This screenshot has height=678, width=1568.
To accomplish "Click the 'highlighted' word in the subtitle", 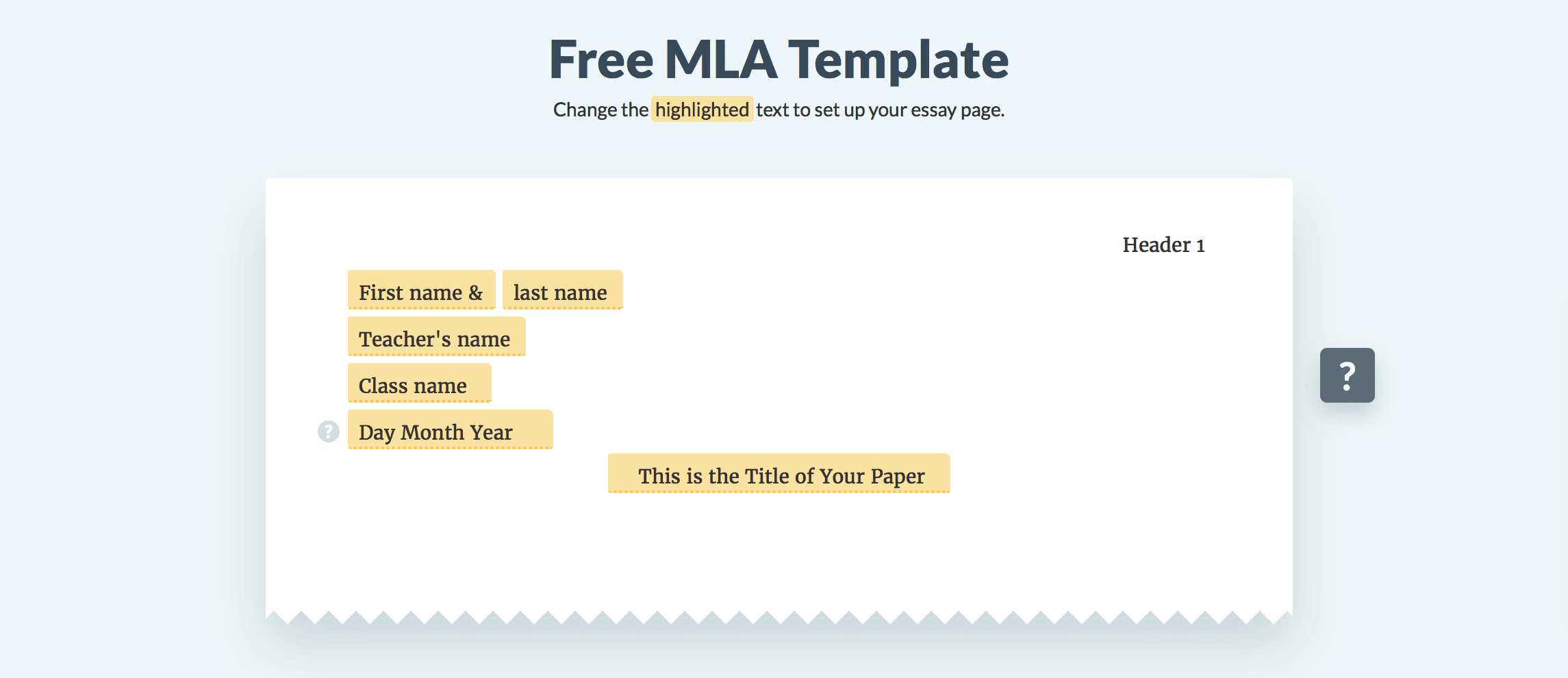I will [x=702, y=110].
